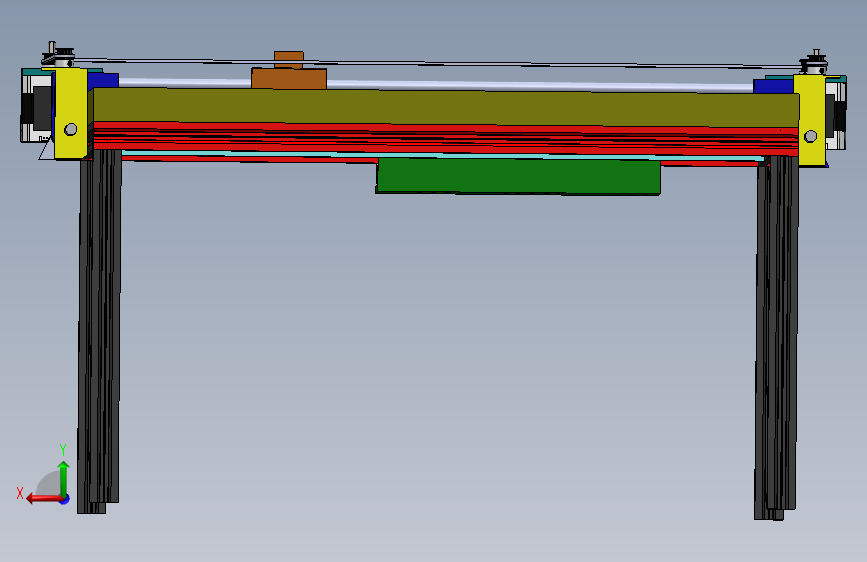
Task: Select the right belt pulley on top
Action: [815, 64]
